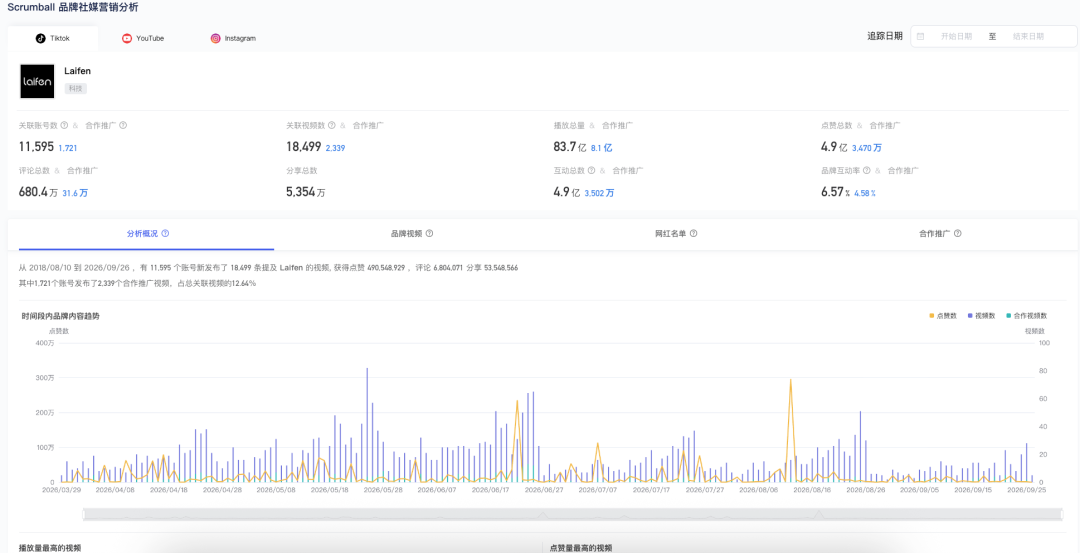Click the blue 31.6 万 partnered comments value
Image resolution: width=1080 pixels, height=553 pixels.
pos(75,194)
